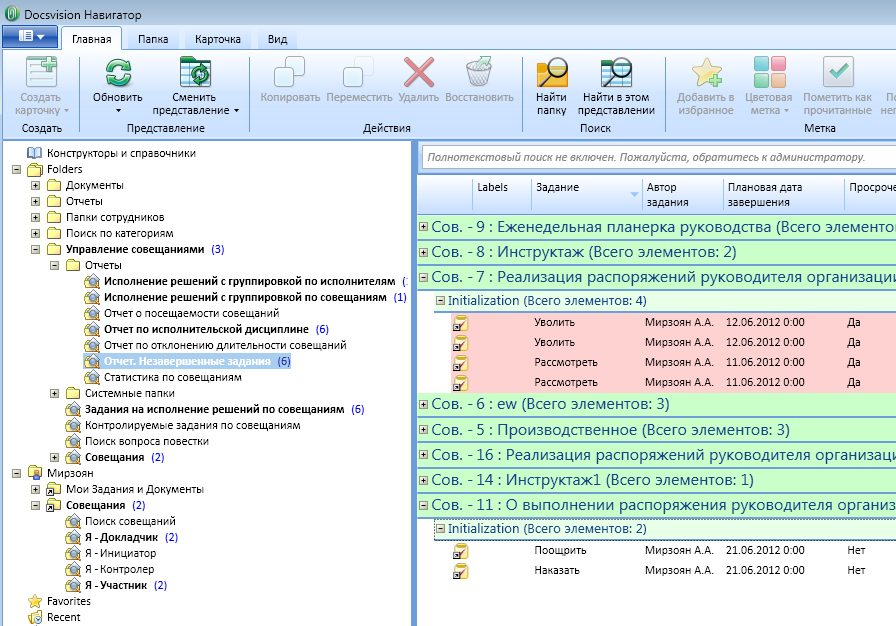Expand the Системные папки folder
Viewport: 896px width, 626px height.
pos(54,393)
